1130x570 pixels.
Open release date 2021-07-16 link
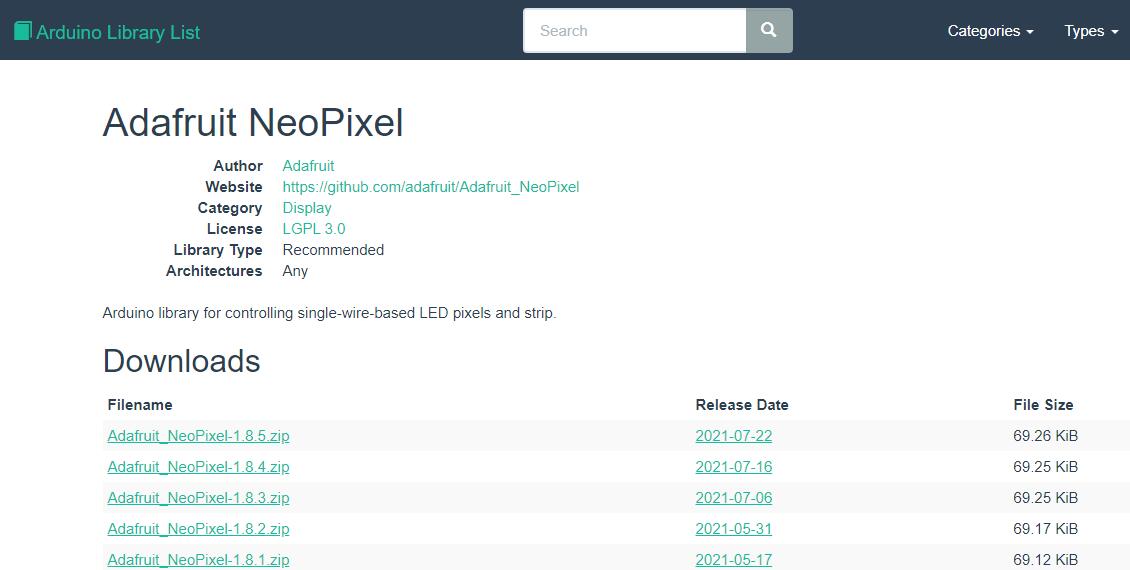click(x=734, y=467)
